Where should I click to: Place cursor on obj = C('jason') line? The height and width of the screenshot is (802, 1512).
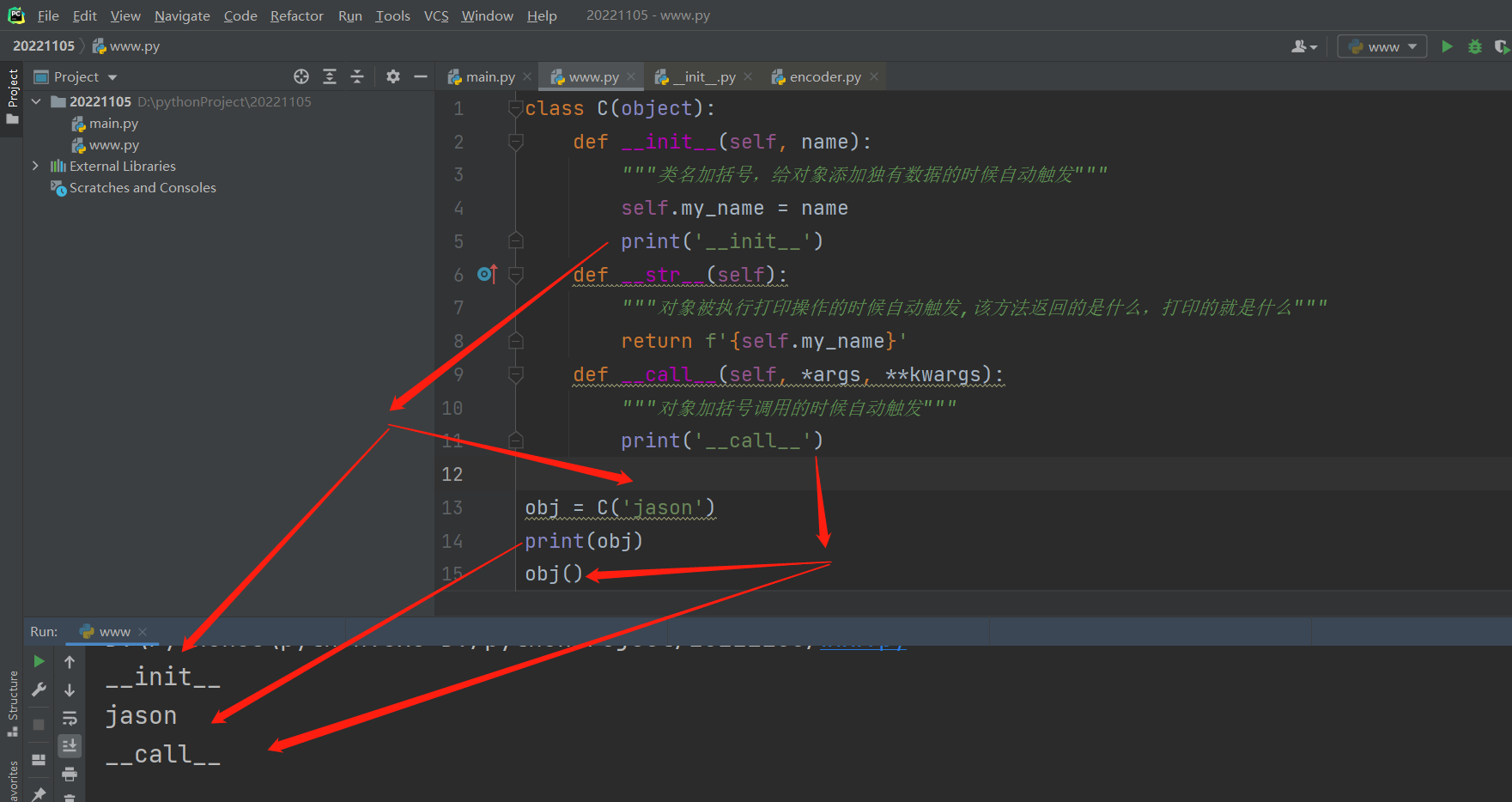(620, 507)
